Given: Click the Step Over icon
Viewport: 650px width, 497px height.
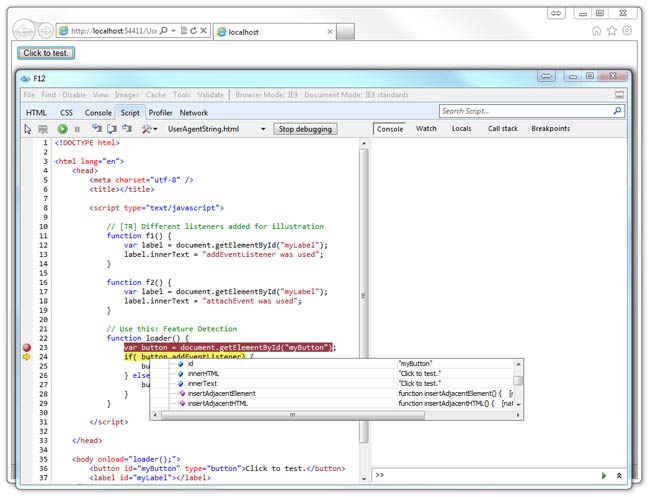Looking at the screenshot, I should [112, 129].
